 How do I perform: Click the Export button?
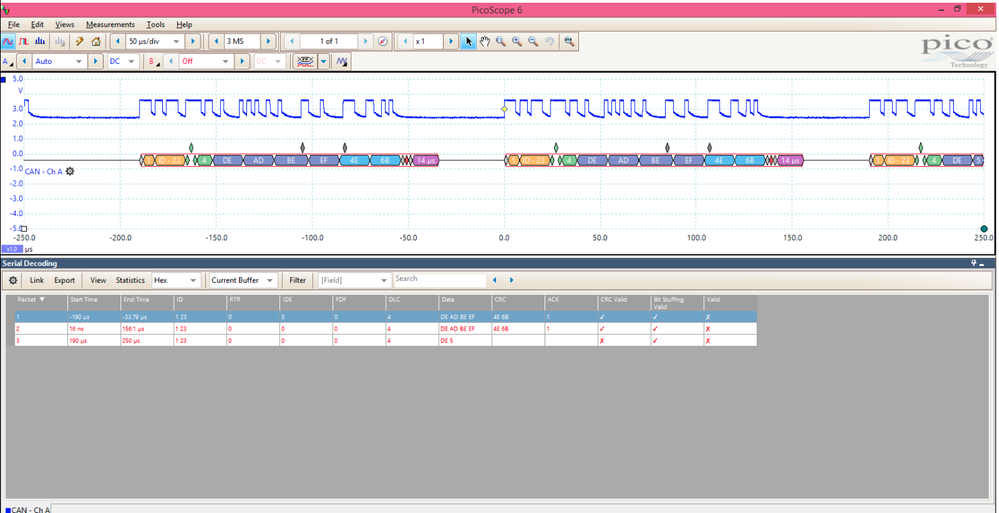64,280
